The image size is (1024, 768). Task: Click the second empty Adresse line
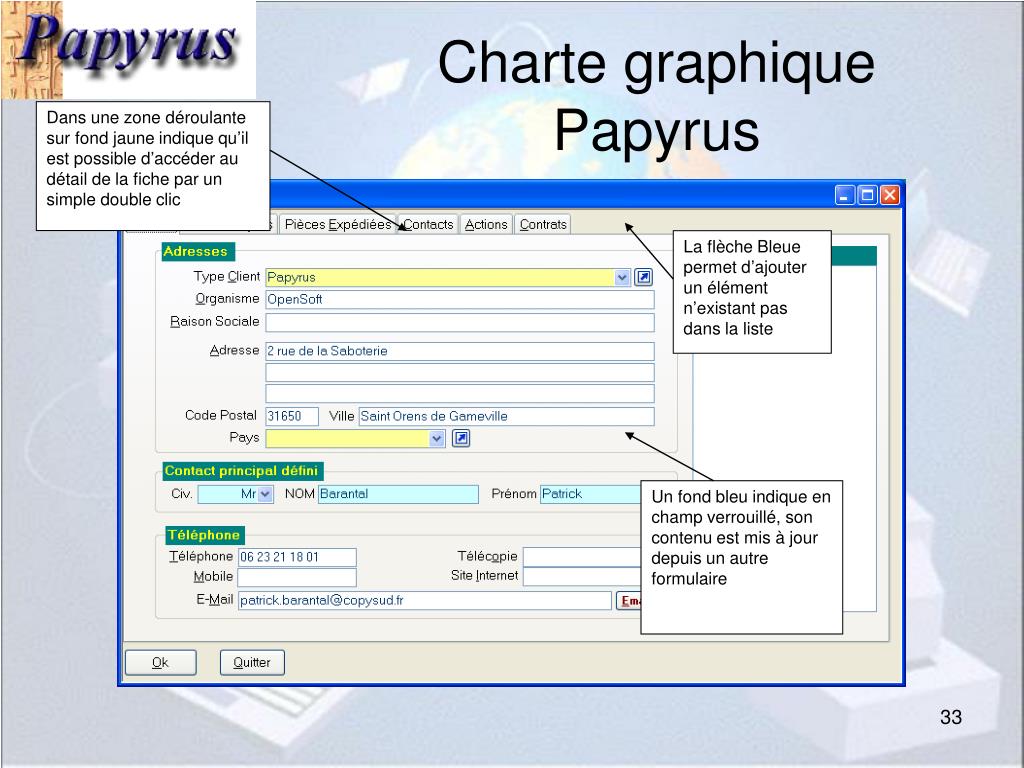(x=460, y=373)
